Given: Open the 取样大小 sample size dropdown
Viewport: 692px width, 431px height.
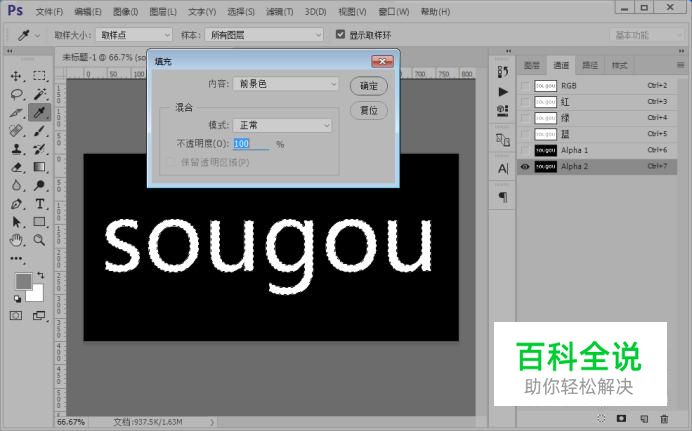Looking at the screenshot, I should [134, 35].
